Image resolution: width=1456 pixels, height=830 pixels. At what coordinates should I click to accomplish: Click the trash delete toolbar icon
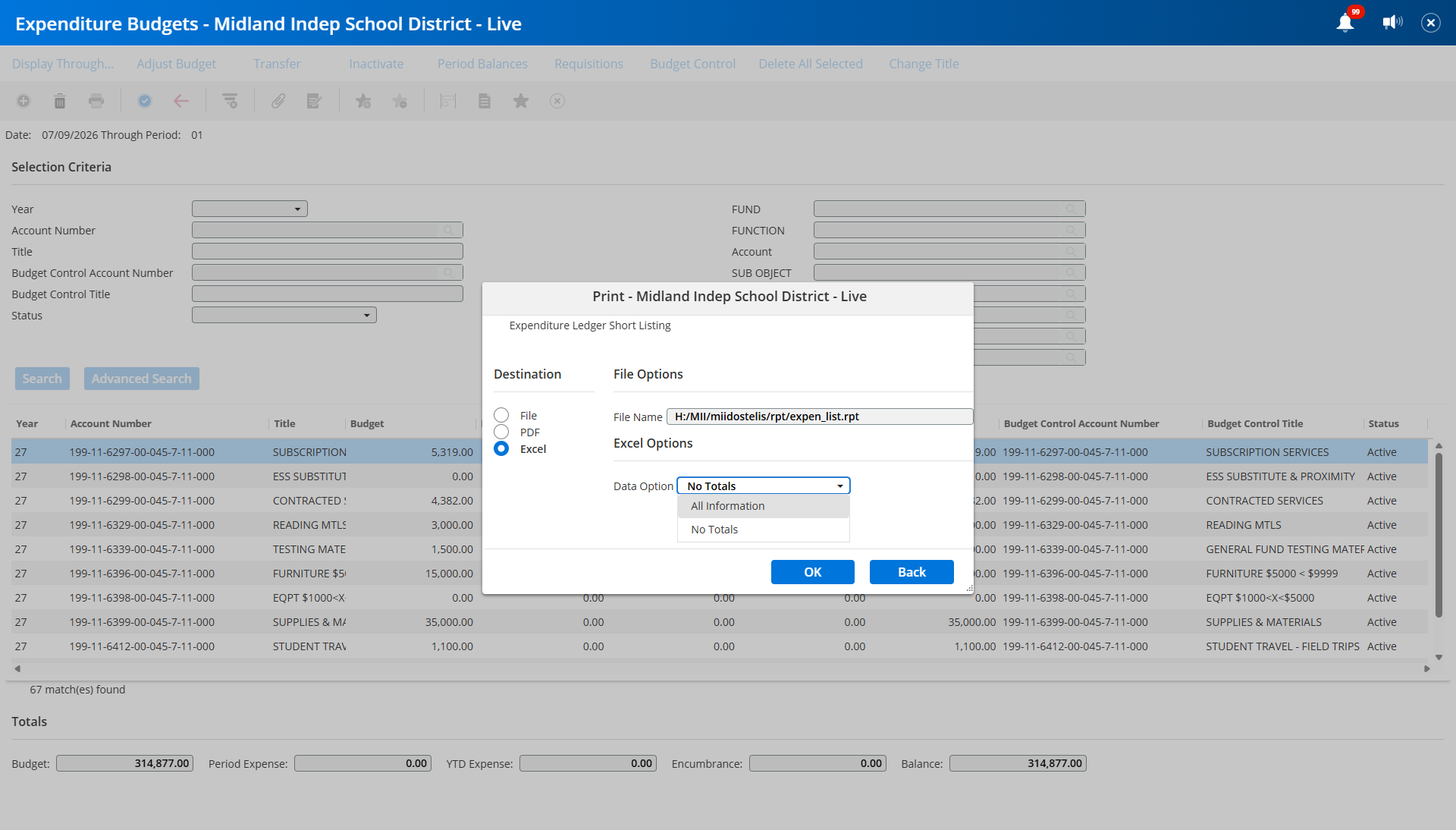[60, 101]
